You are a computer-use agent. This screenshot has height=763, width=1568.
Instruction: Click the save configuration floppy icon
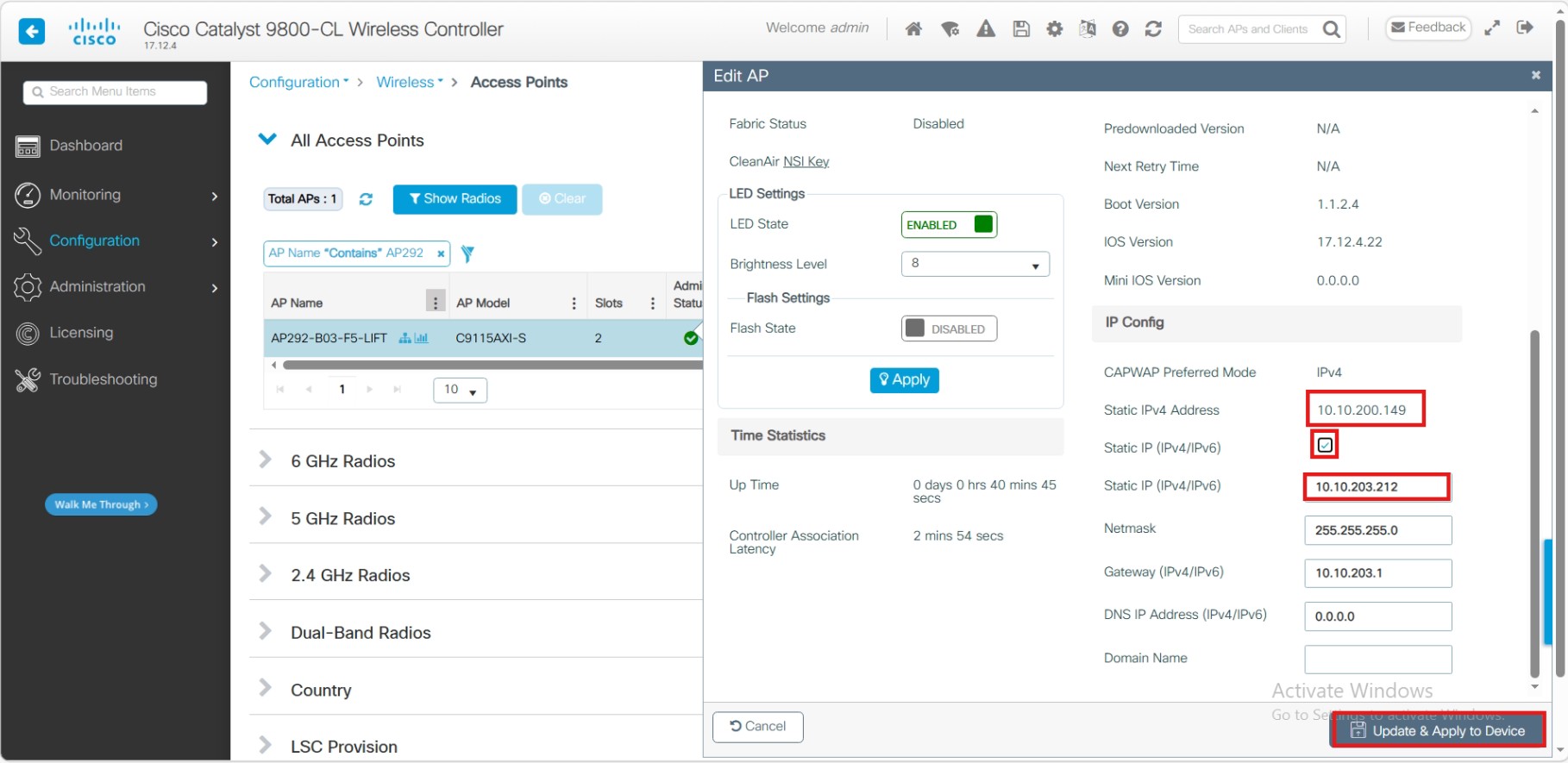[1021, 29]
